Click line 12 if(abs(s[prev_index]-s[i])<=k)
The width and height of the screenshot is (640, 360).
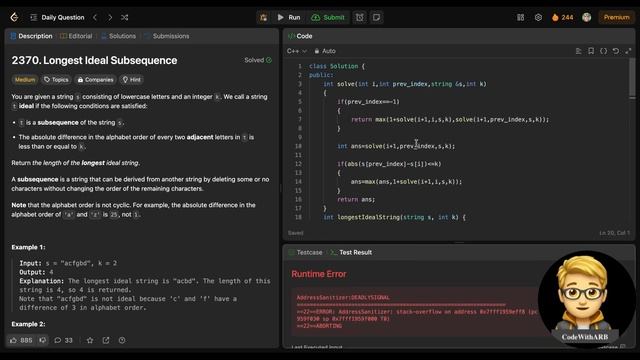click(x=389, y=164)
